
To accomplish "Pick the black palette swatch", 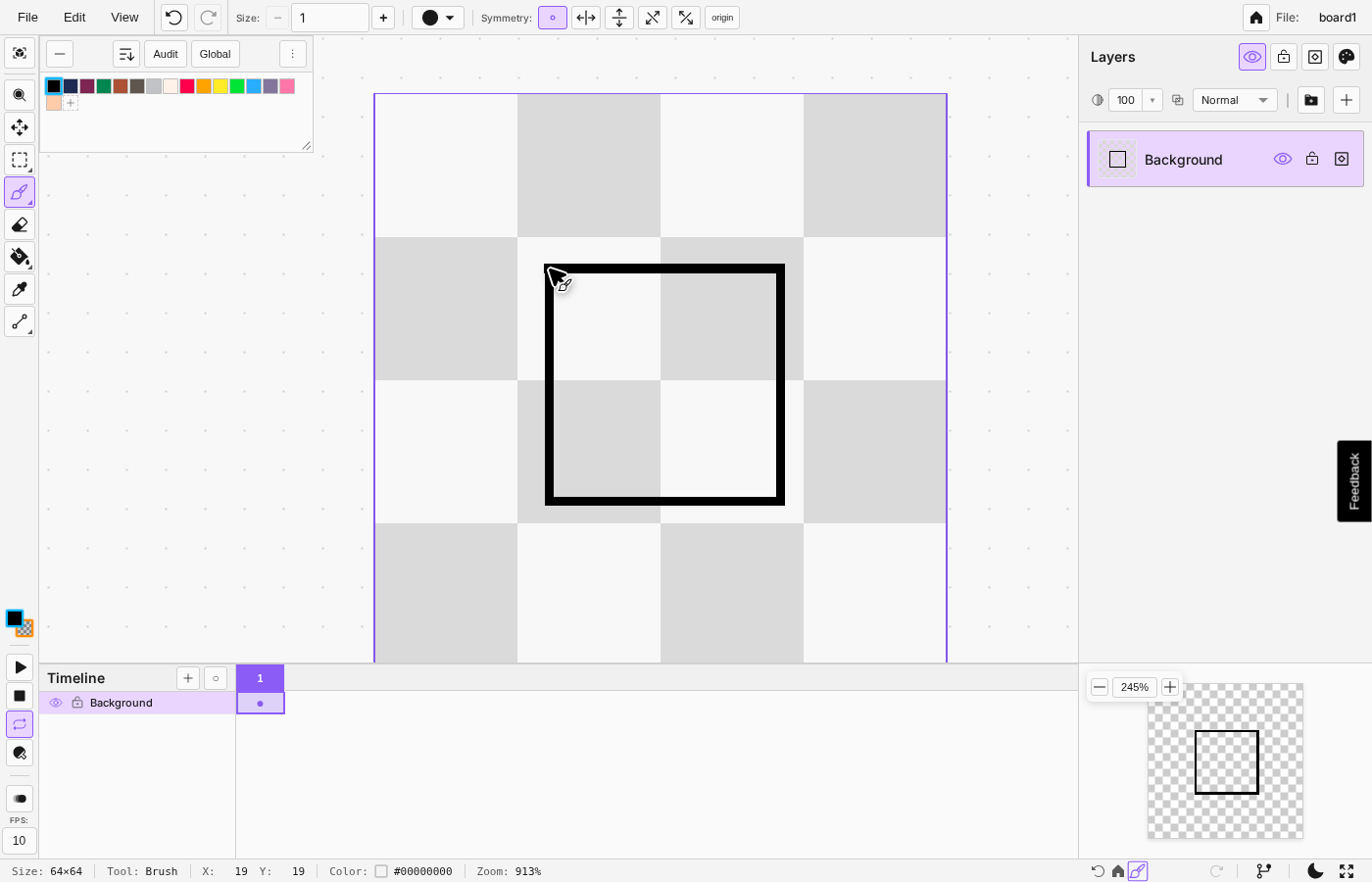I will point(54,86).
